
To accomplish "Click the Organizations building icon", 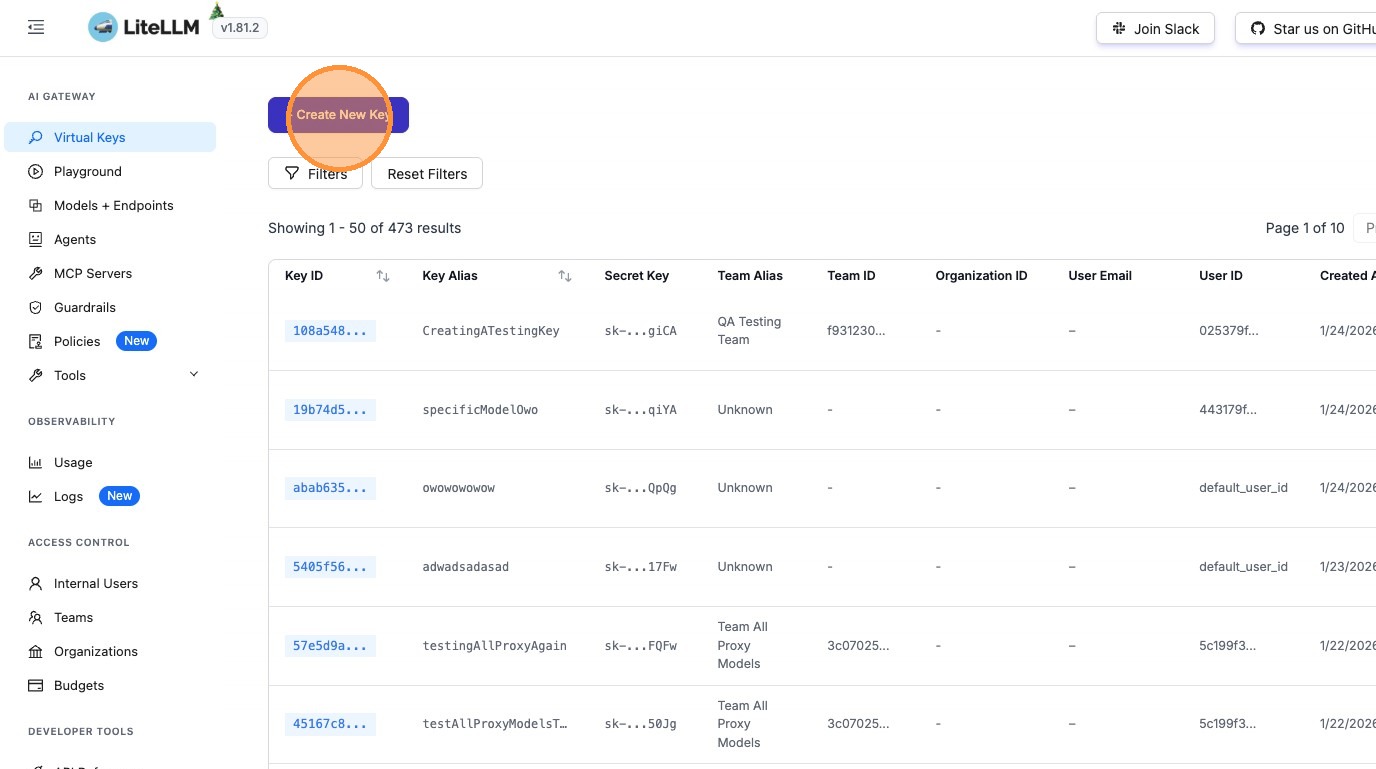I will point(36,652).
